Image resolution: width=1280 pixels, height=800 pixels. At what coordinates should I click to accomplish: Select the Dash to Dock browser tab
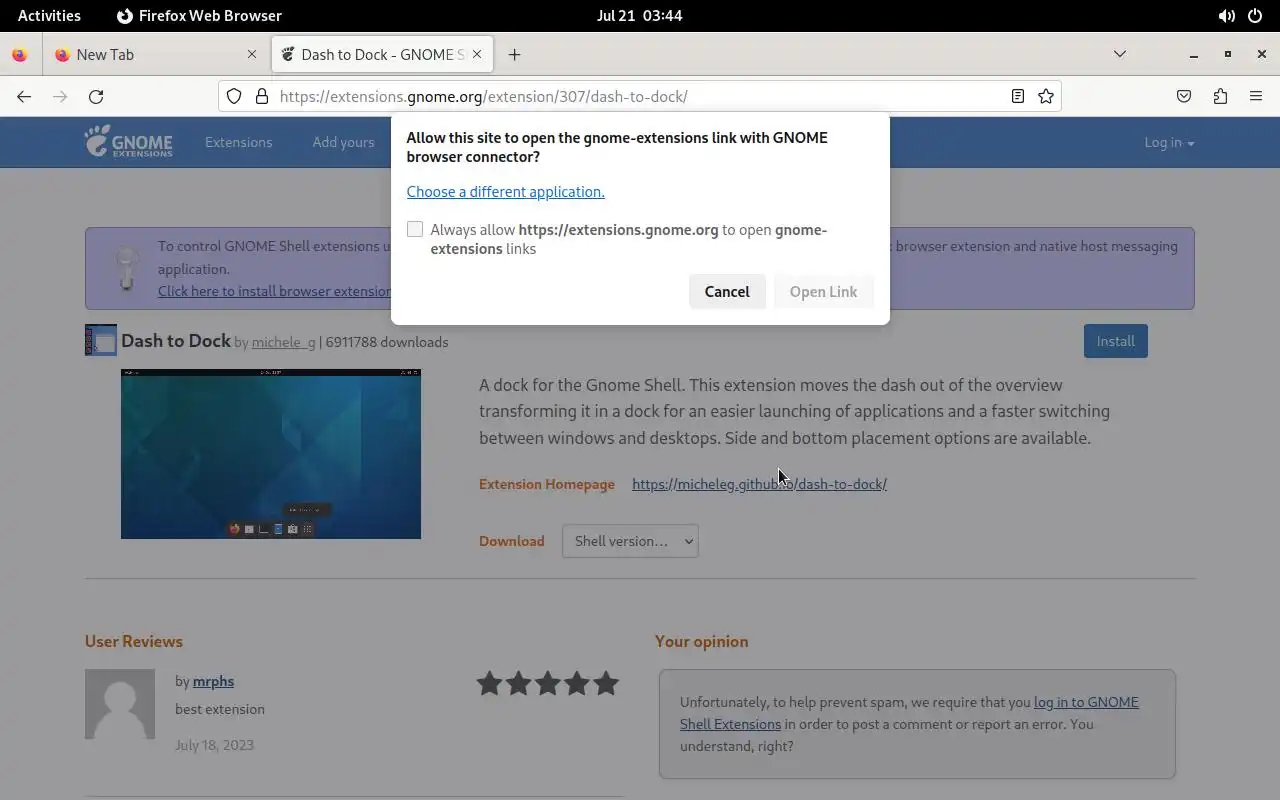pyautogui.click(x=382, y=55)
